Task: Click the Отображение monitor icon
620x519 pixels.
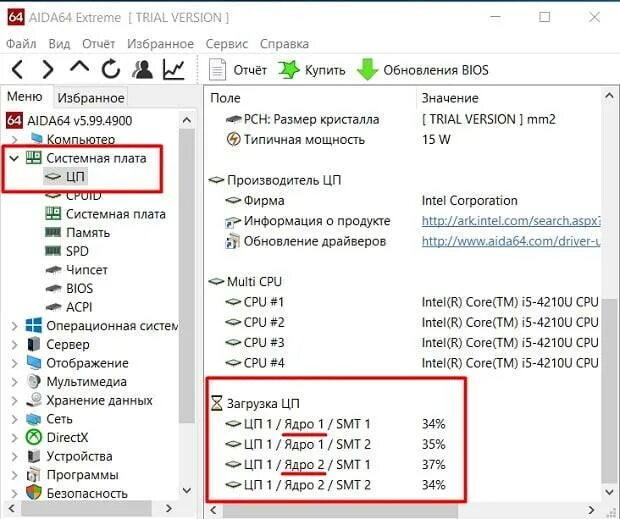Action: [34, 362]
